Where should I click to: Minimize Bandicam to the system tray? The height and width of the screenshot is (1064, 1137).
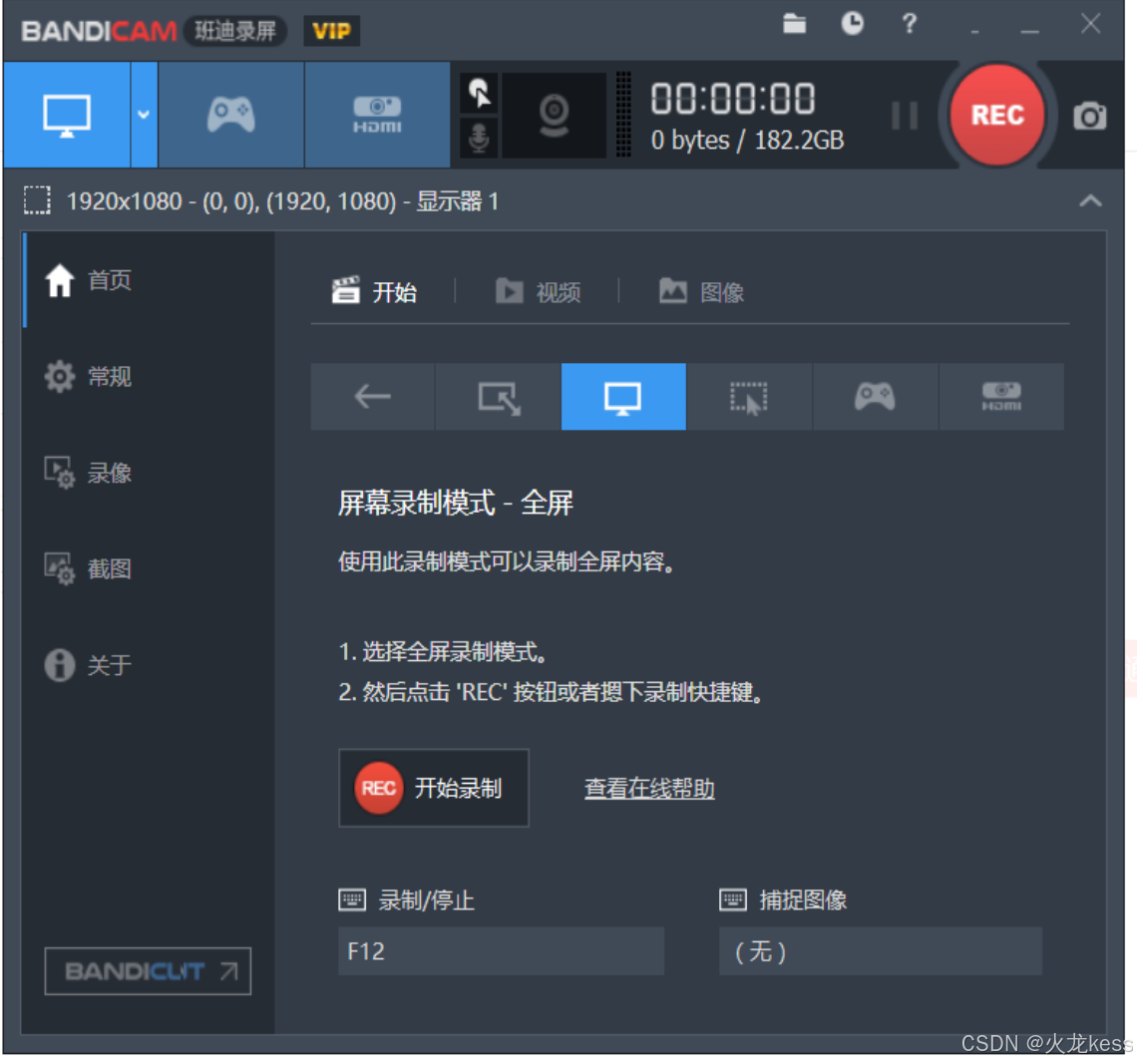(974, 32)
